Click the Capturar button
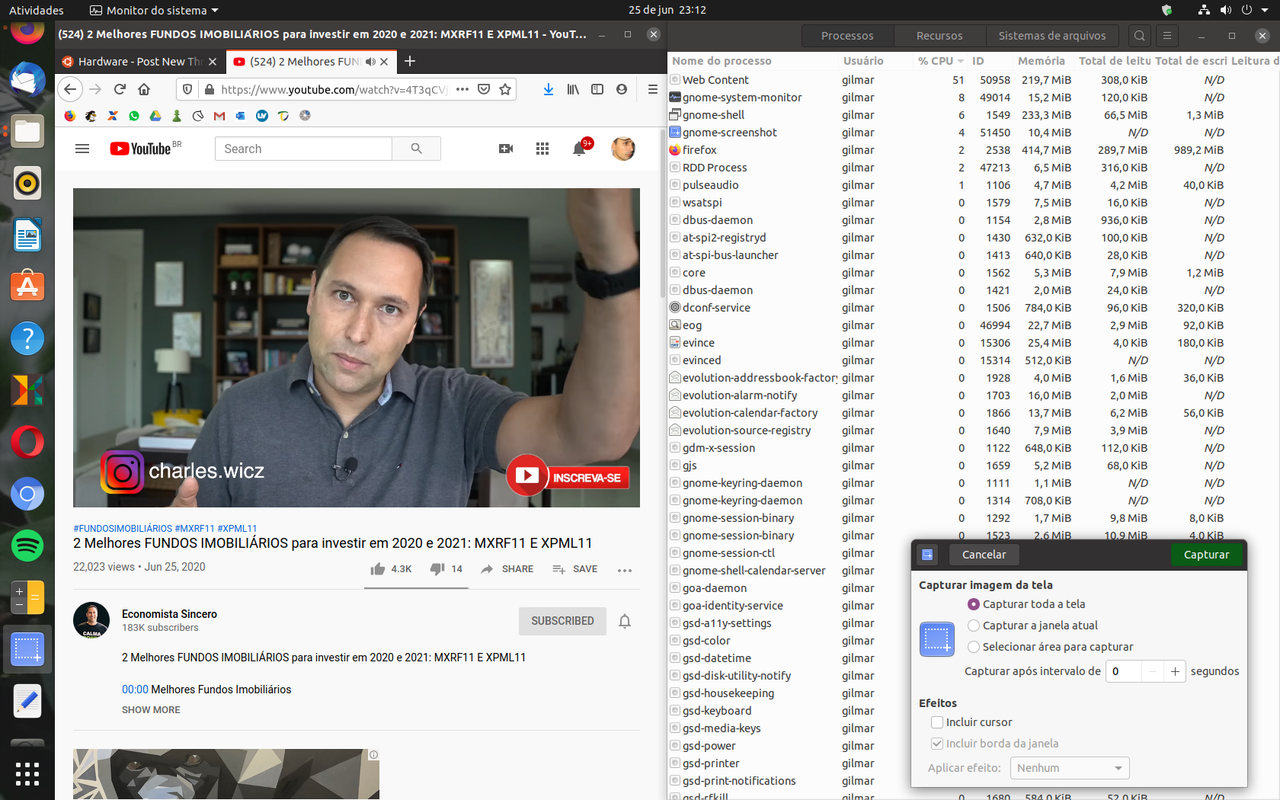 coord(1206,554)
